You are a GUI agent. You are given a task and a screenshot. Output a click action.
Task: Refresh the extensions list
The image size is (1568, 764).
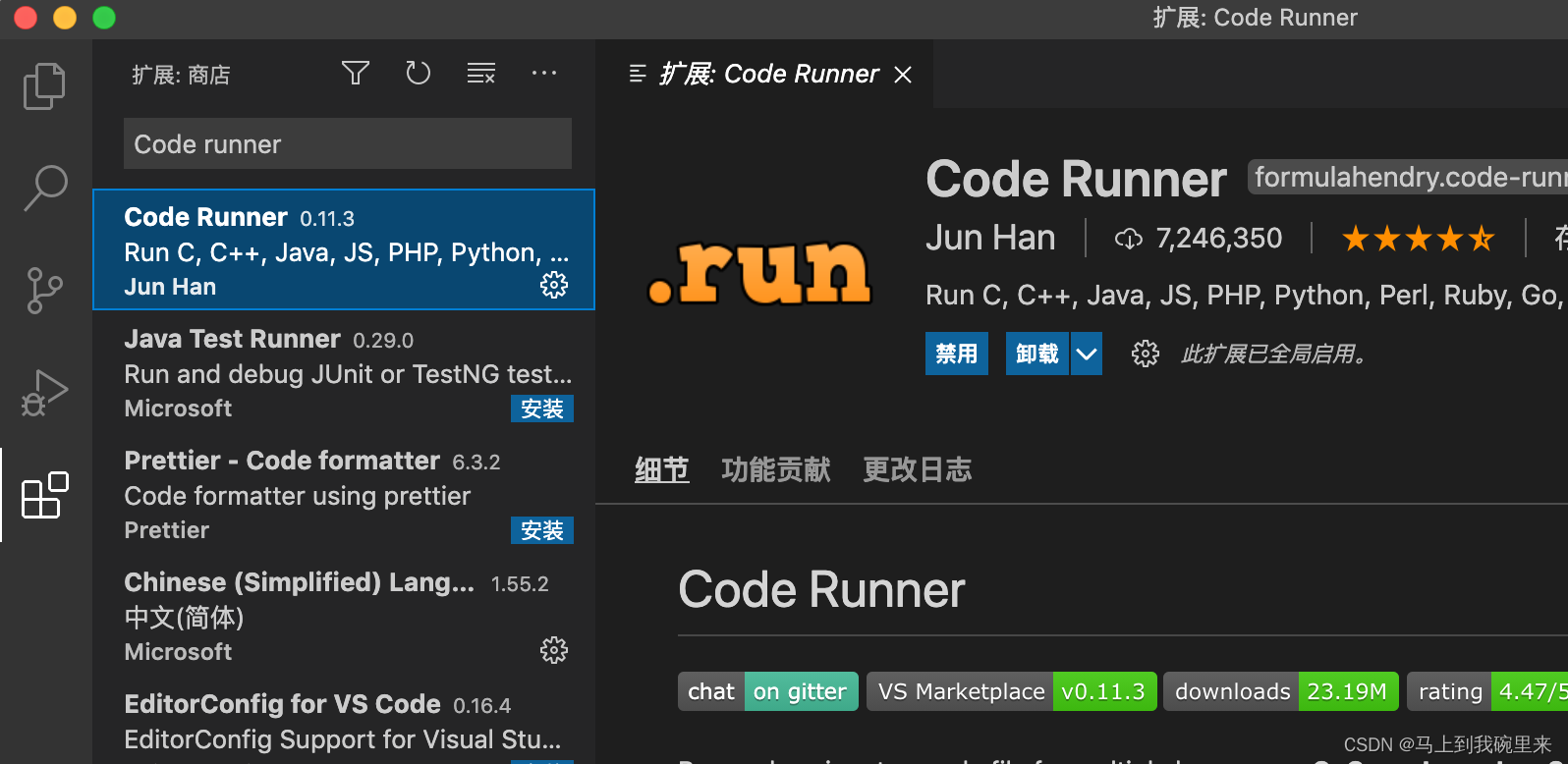[419, 74]
